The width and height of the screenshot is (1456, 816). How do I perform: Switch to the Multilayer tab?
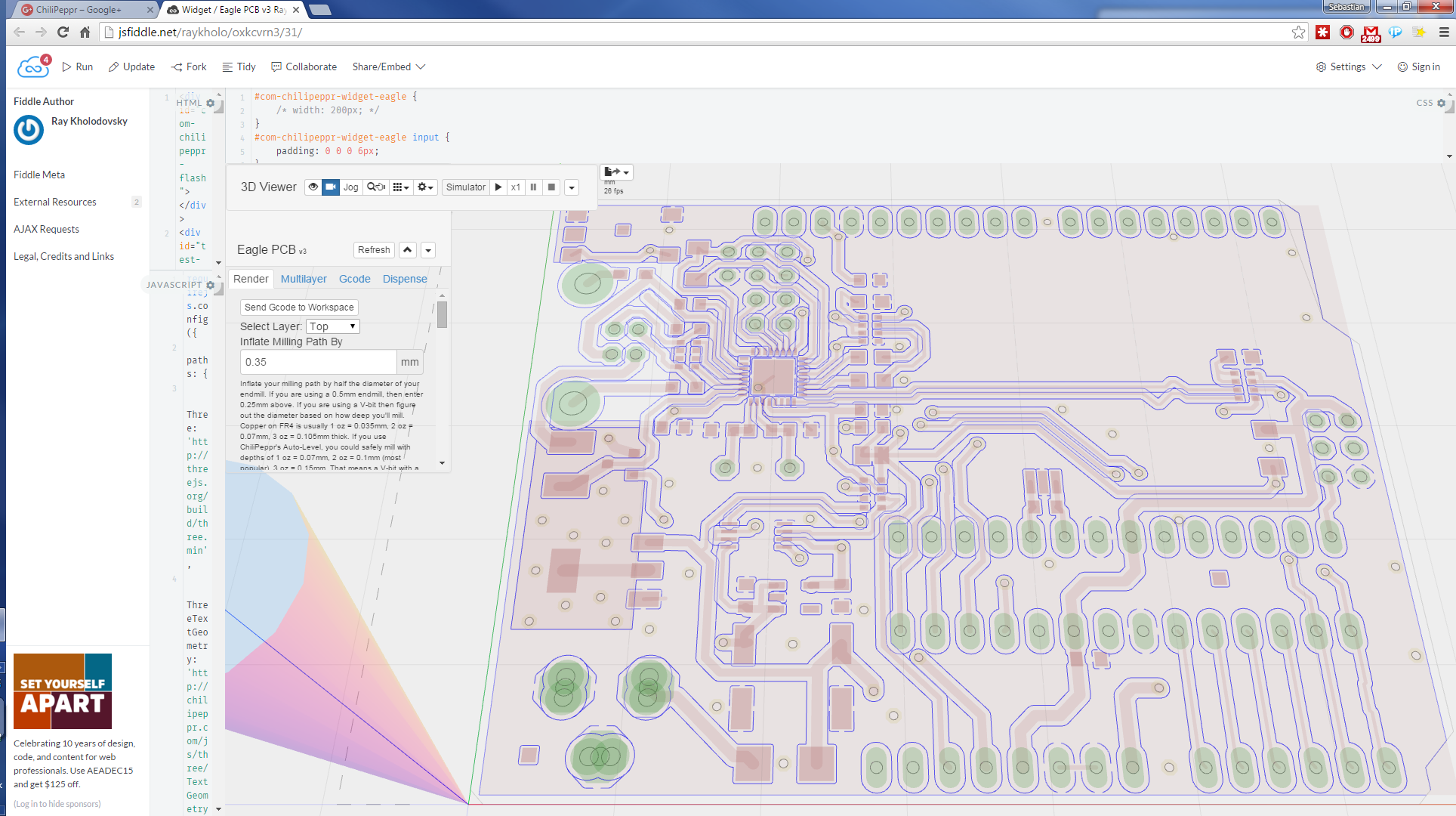pyautogui.click(x=304, y=279)
